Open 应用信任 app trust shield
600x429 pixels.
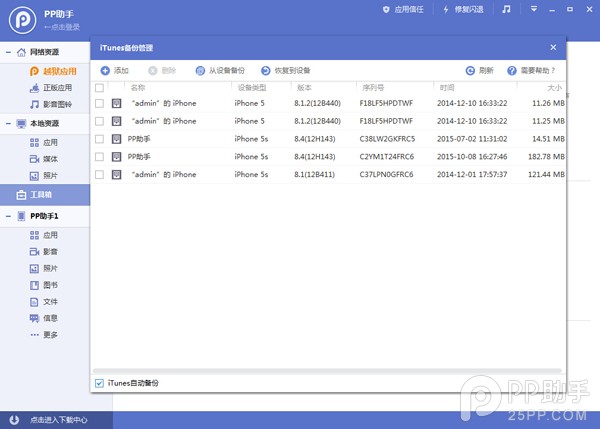(395, 9)
